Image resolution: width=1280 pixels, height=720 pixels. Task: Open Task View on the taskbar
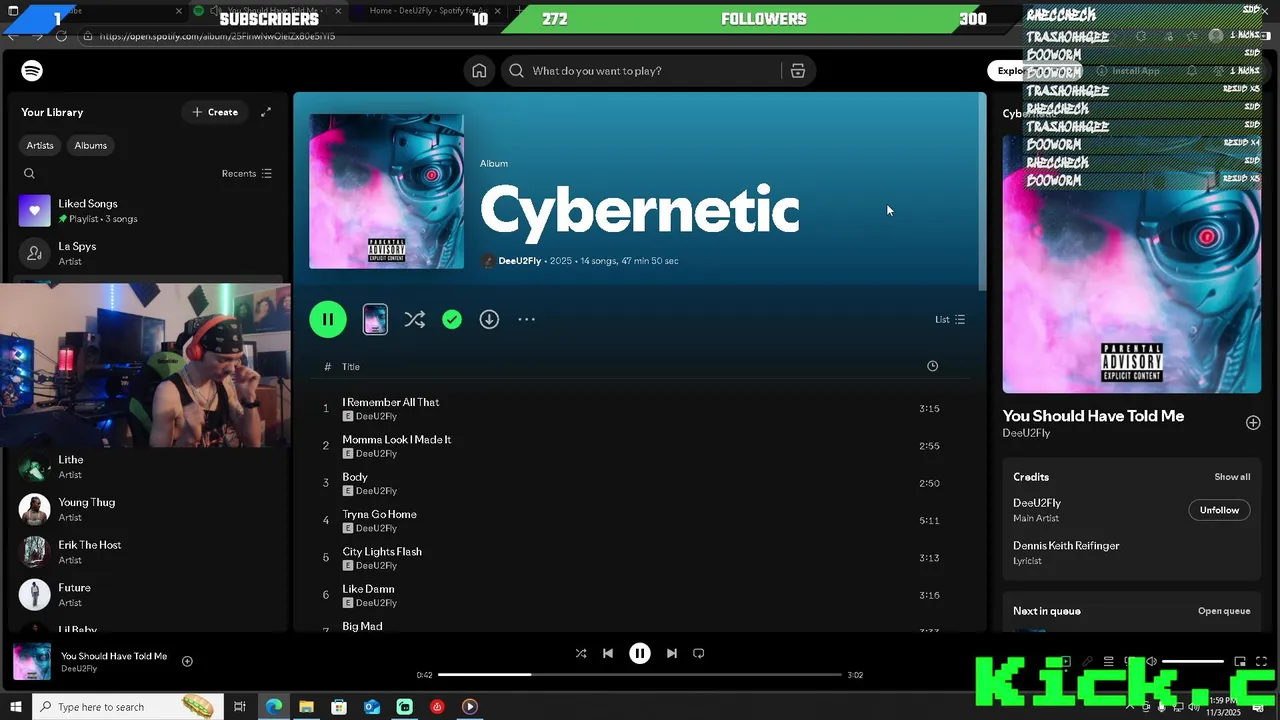click(x=240, y=707)
